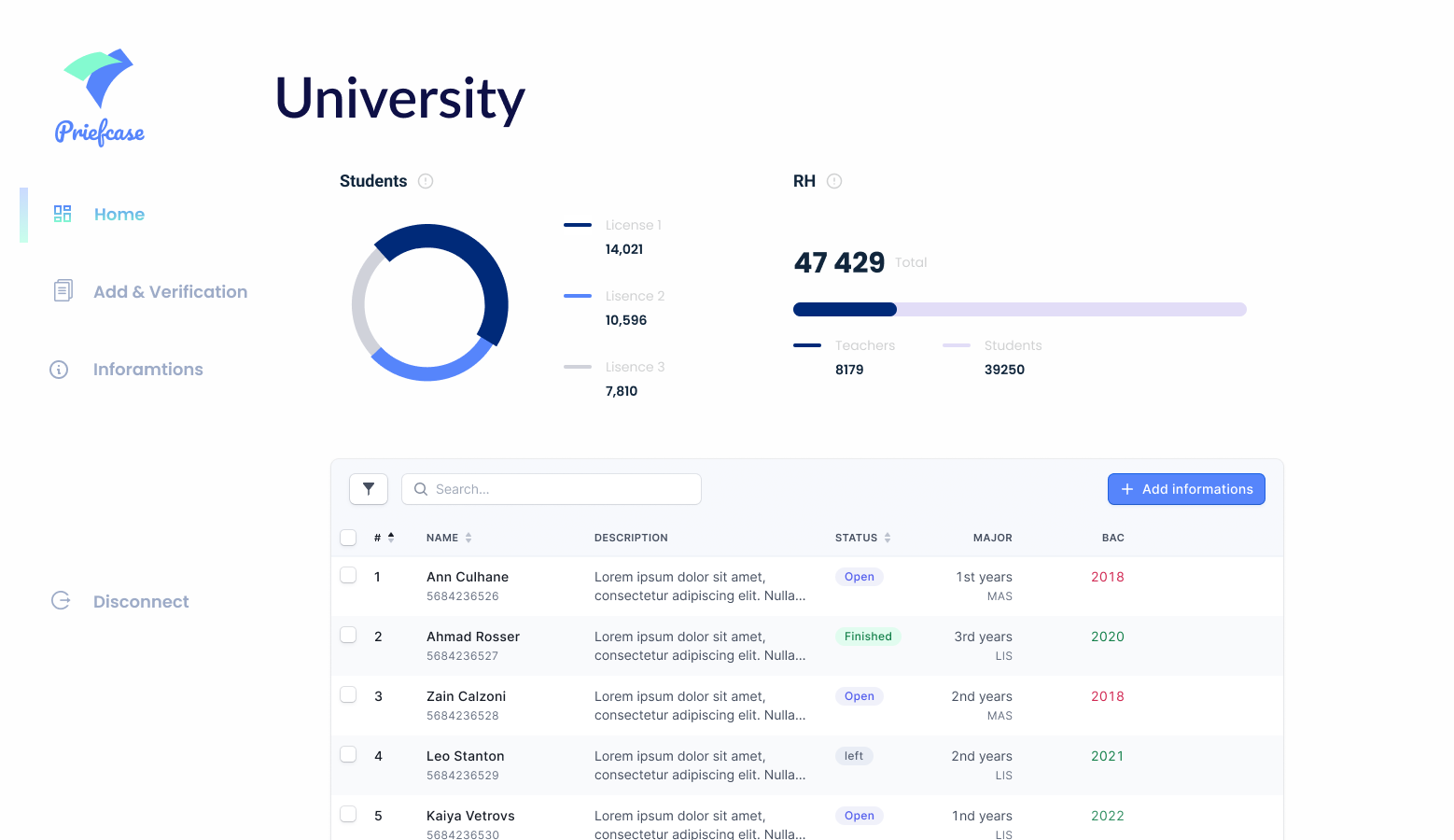Screen dimensions: 1454x840
Task: Click the info icon next to RH
Action: (x=834, y=181)
